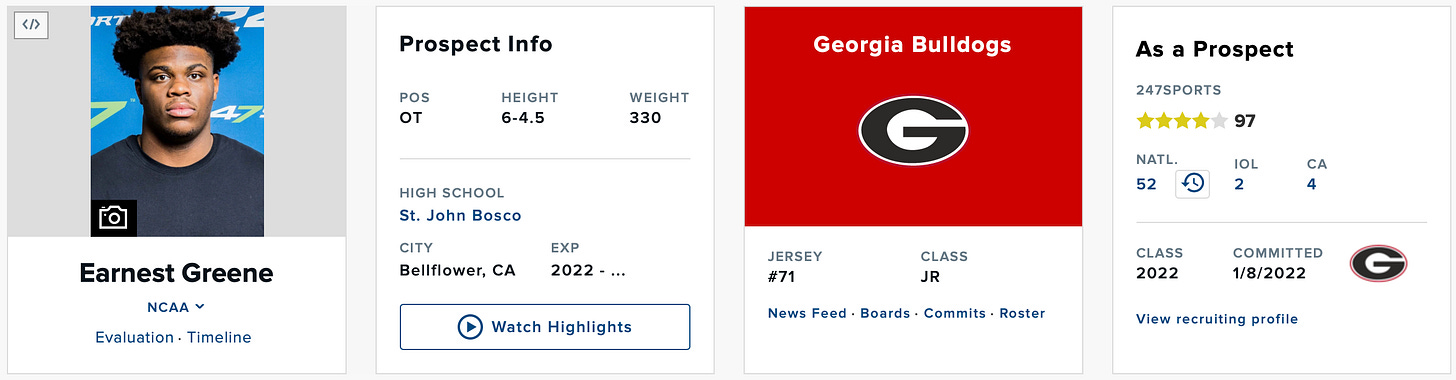
Task: Open the Roster link
Action: 1022,313
